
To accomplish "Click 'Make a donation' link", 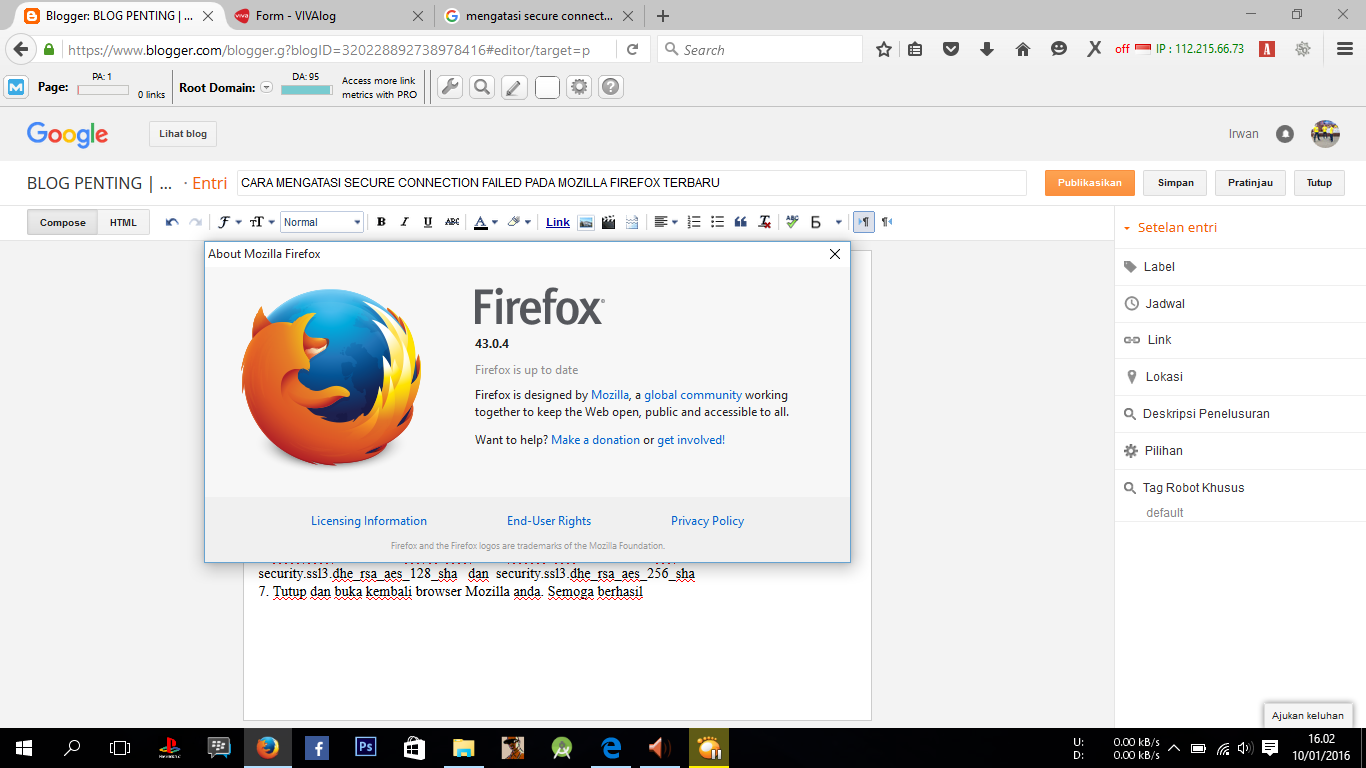I will (595, 440).
